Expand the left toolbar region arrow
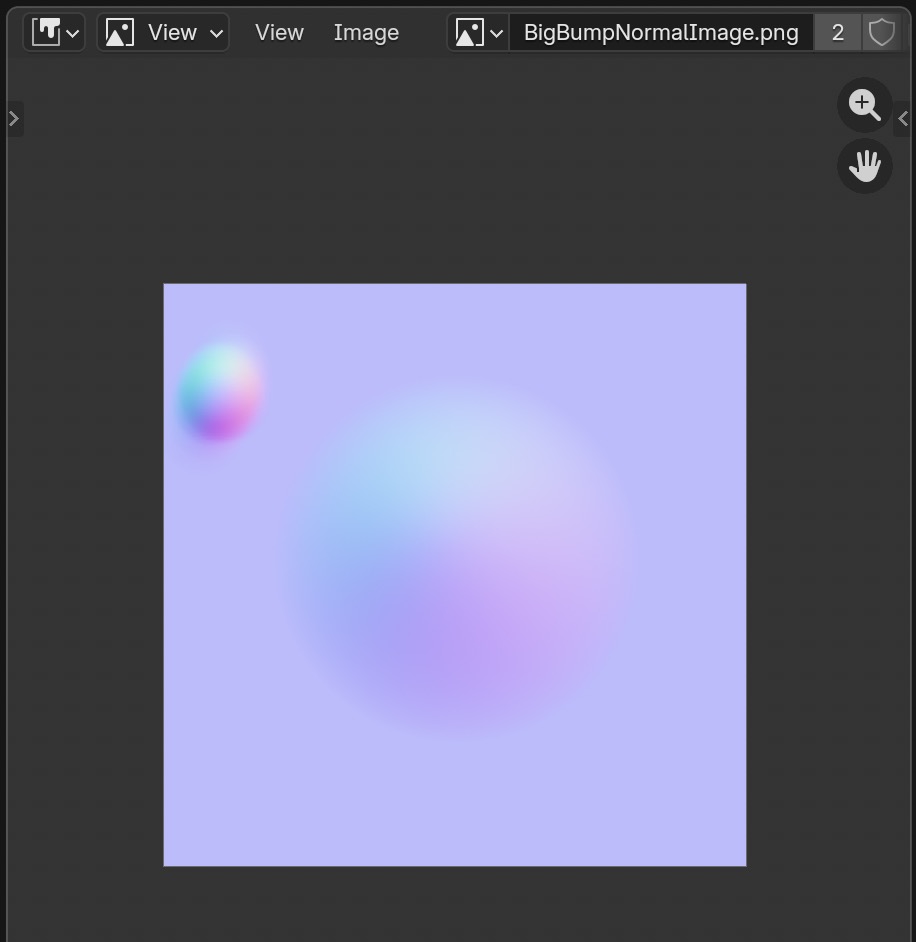The width and height of the screenshot is (916, 942). [14, 118]
